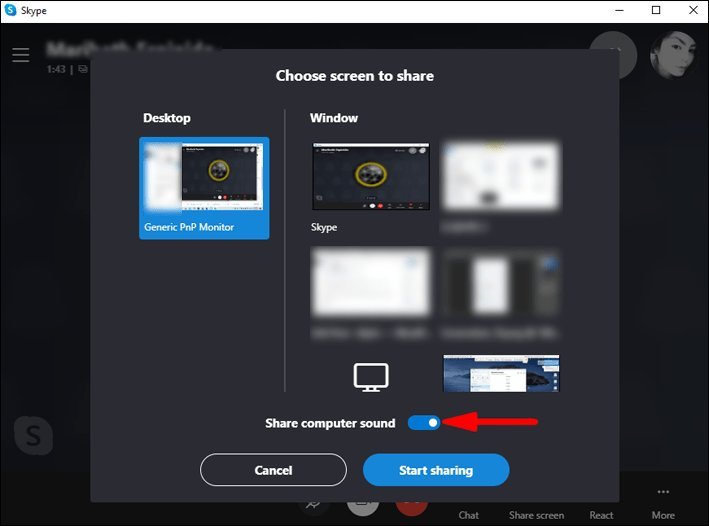Choose the Skype window thumbnail
Screen dimensions: 709x526
coord(371,177)
